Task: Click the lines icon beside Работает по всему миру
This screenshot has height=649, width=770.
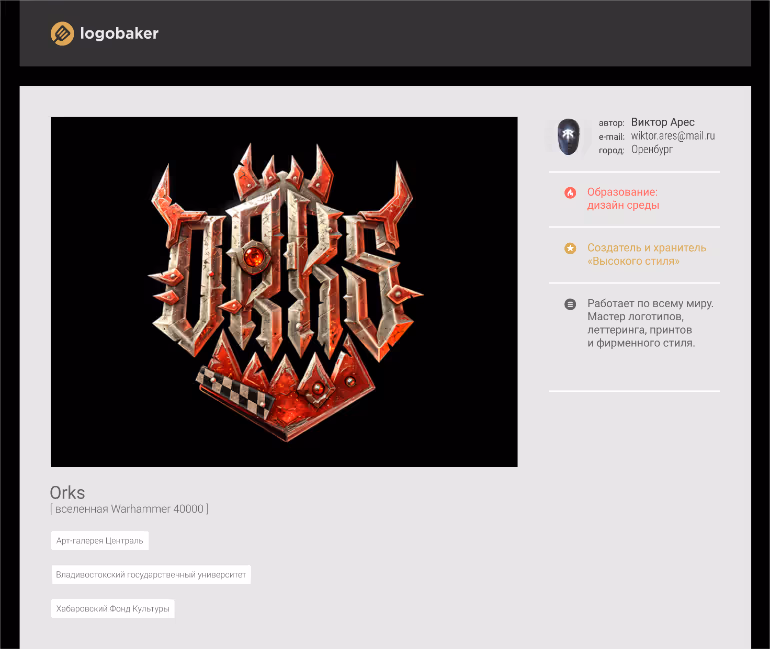Action: [570, 304]
